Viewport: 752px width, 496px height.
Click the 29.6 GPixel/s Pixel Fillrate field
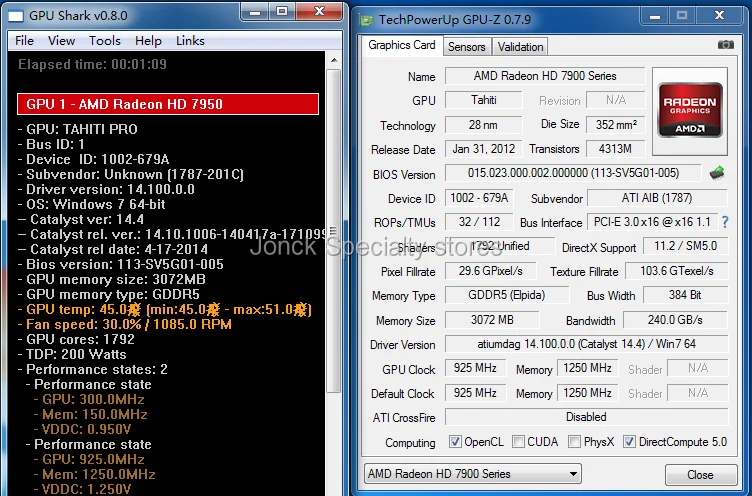(x=490, y=271)
